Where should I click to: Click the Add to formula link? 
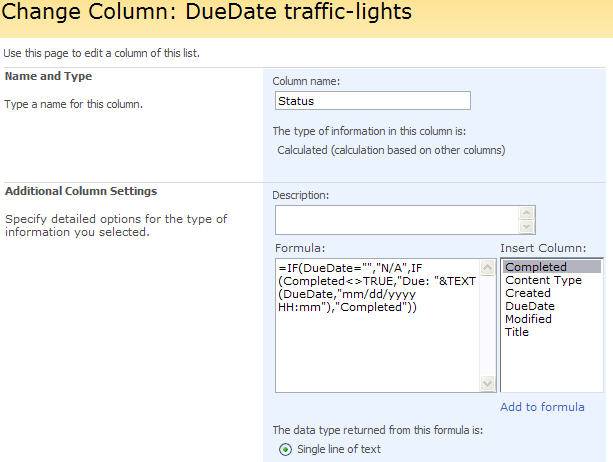coord(542,407)
